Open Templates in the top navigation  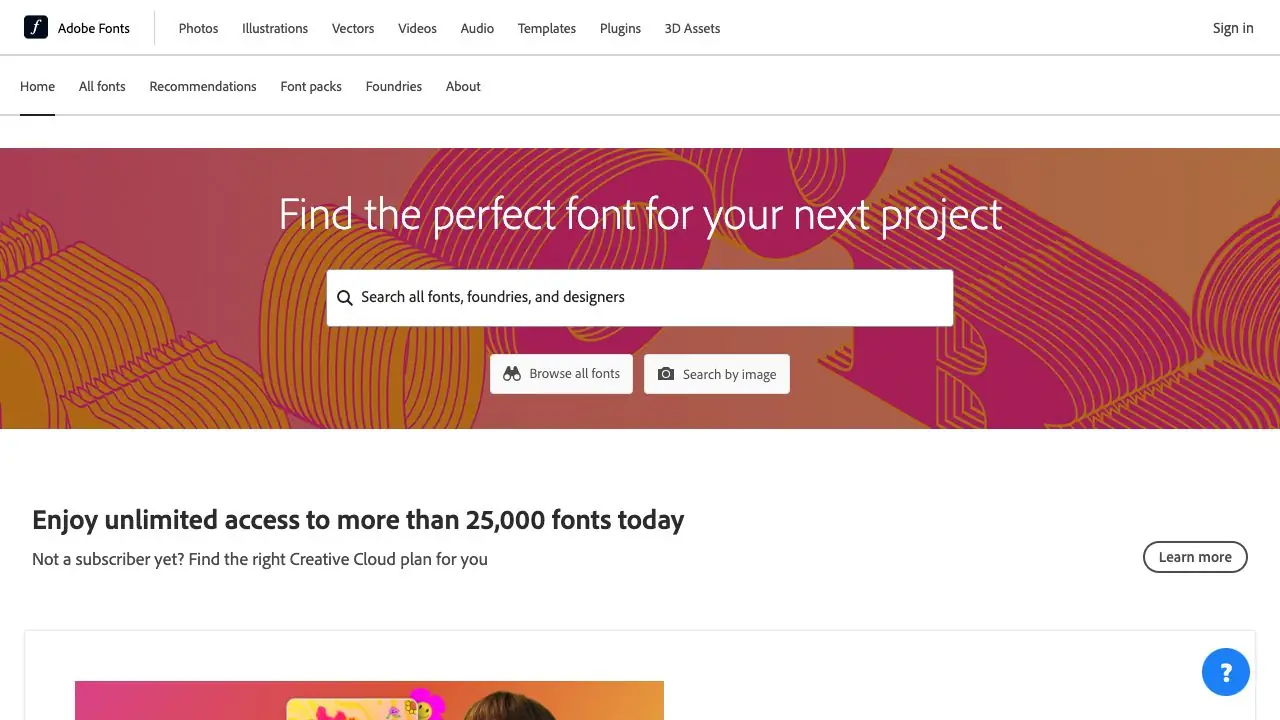pyautogui.click(x=547, y=28)
